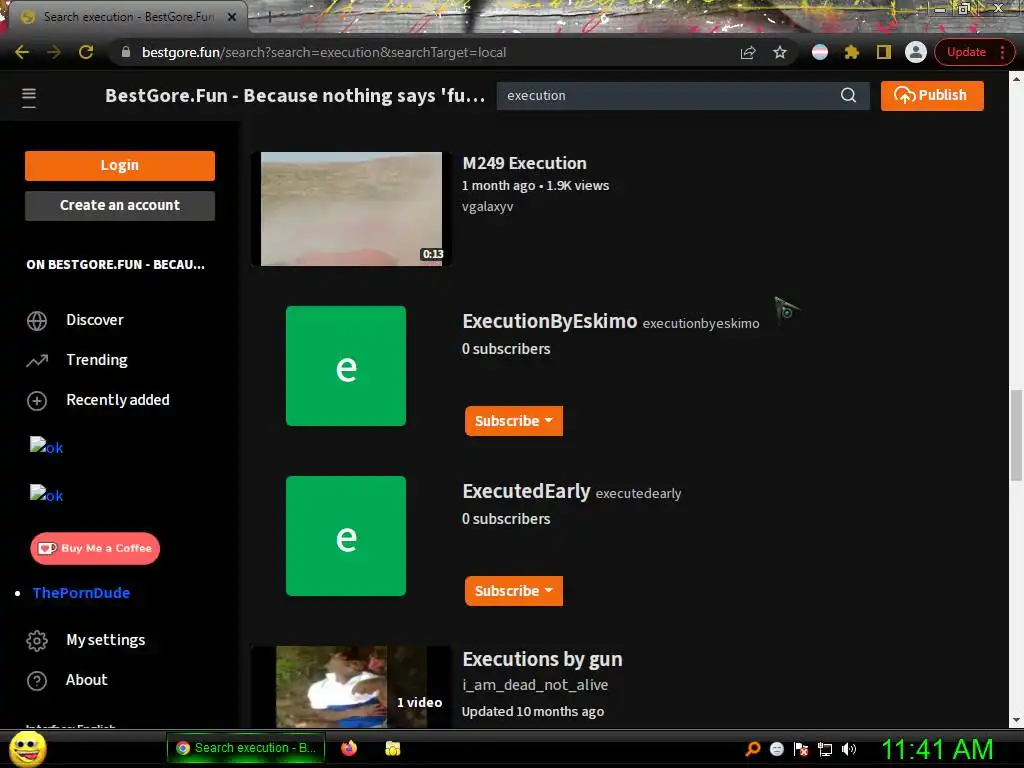This screenshot has height=768, width=1024.
Task: Open the ThePornDude link
Action: point(81,593)
